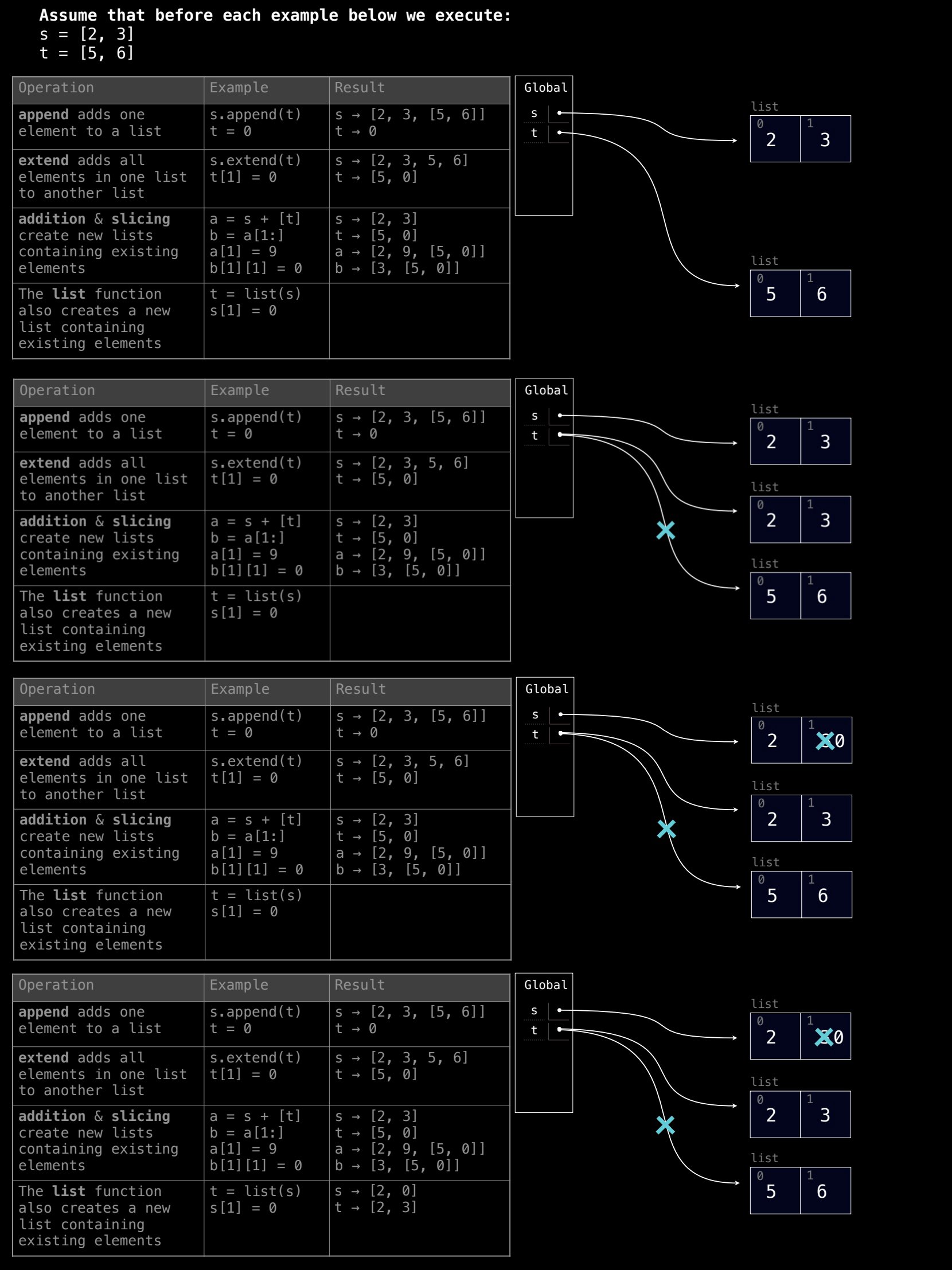952x1270 pixels.
Task: Click 'append adds one' description in second table
Action: [83, 417]
